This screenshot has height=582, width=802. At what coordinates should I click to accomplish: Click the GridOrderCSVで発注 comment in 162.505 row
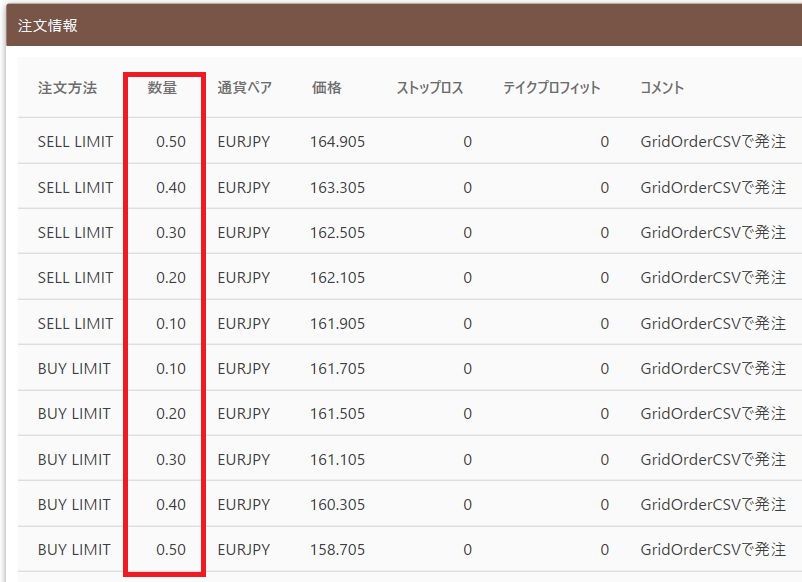(713, 233)
